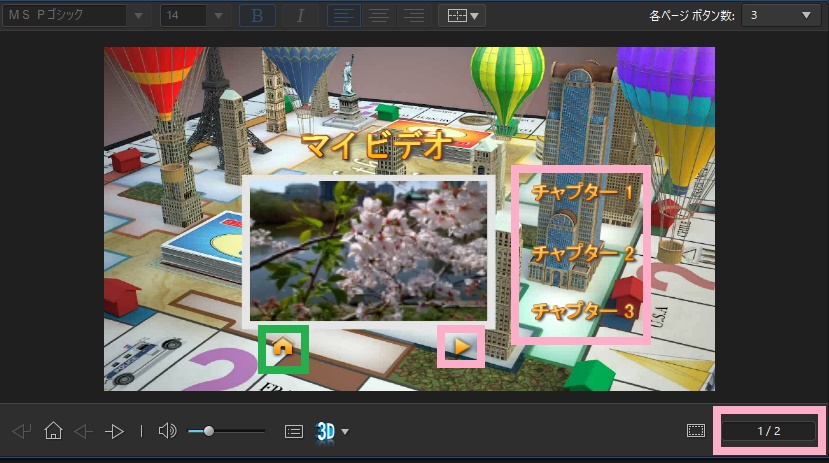Click the orange play arrow in the menu preview
The height and width of the screenshot is (463, 829).
tap(461, 346)
